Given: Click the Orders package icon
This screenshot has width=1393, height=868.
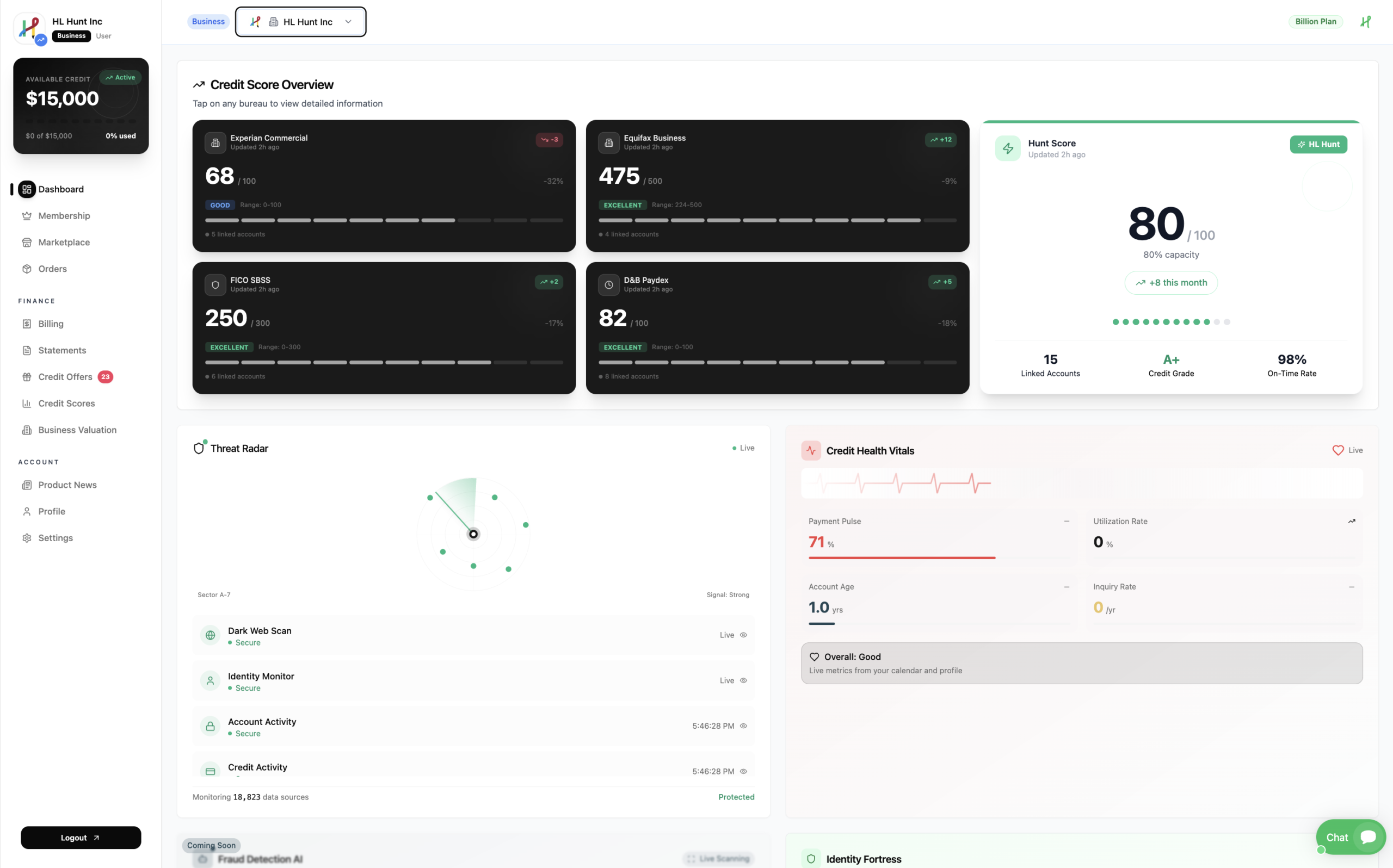Looking at the screenshot, I should tap(27, 269).
